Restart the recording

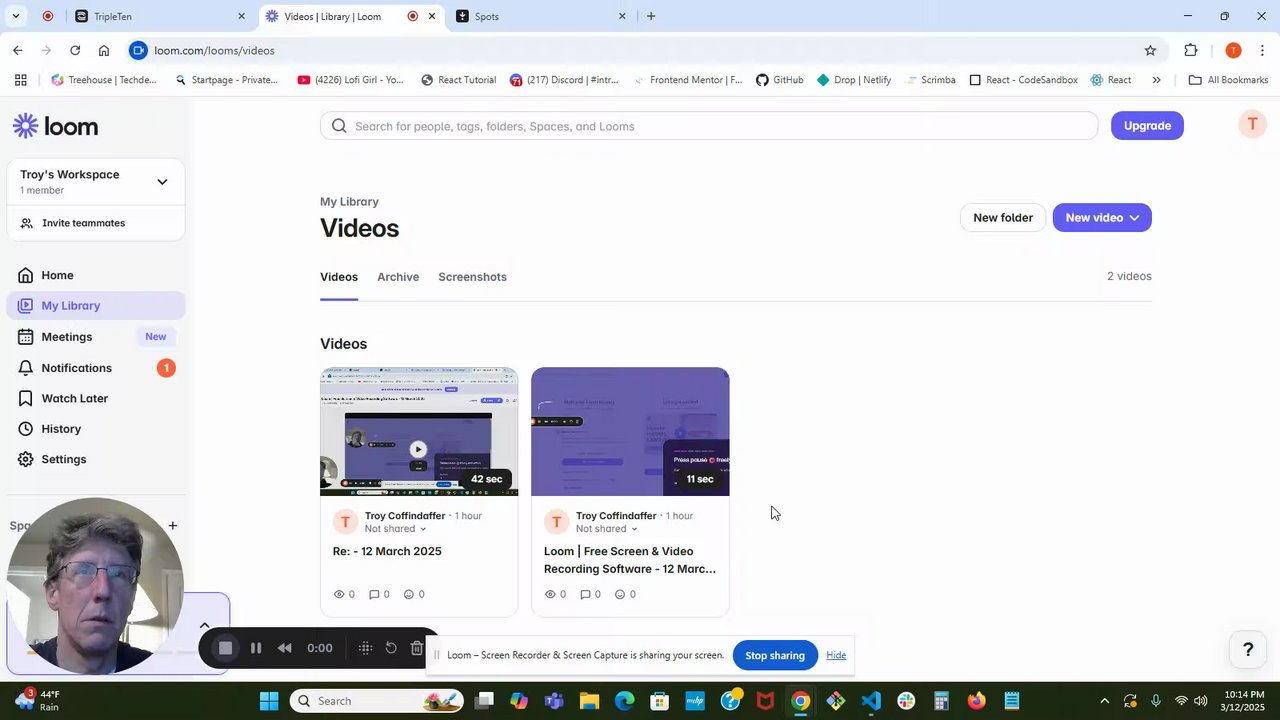(x=391, y=648)
